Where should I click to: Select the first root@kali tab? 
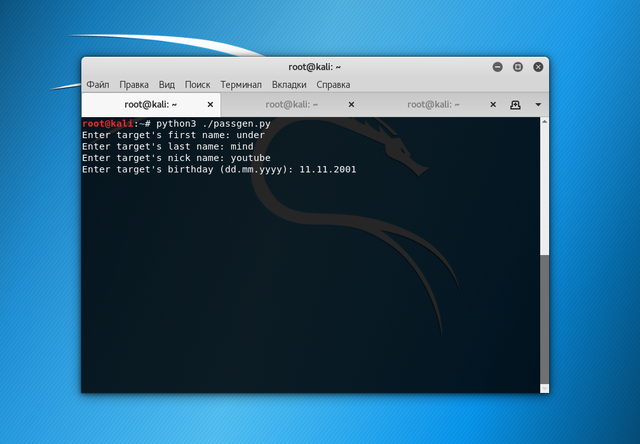[151, 104]
